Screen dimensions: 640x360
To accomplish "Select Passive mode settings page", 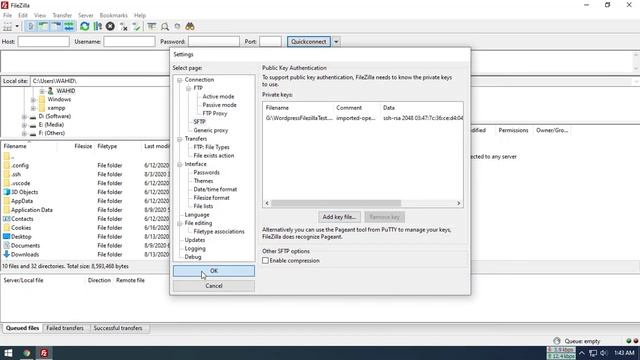I will click(220, 105).
